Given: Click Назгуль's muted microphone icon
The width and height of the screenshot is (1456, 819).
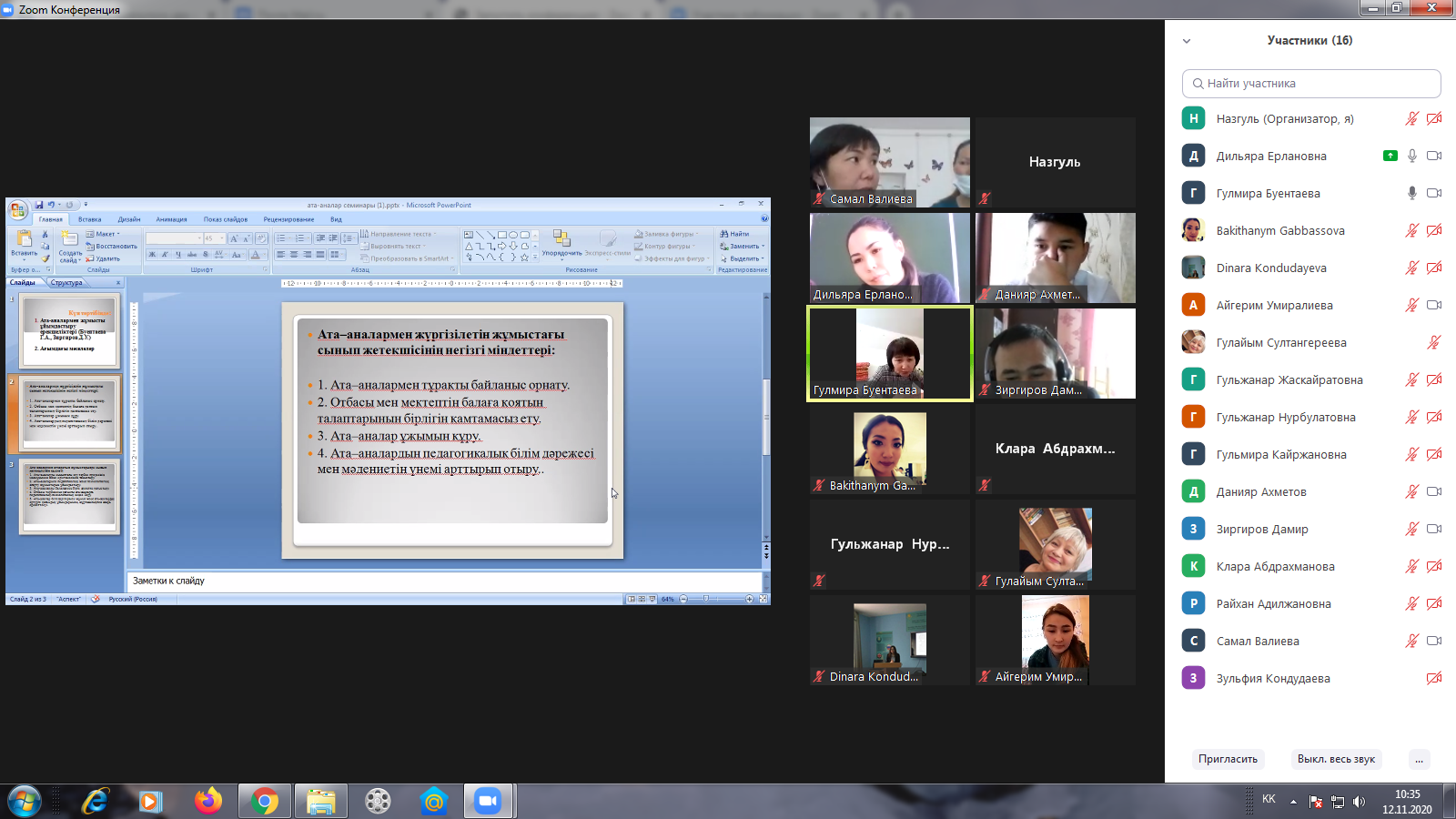Looking at the screenshot, I should [x=1411, y=119].
